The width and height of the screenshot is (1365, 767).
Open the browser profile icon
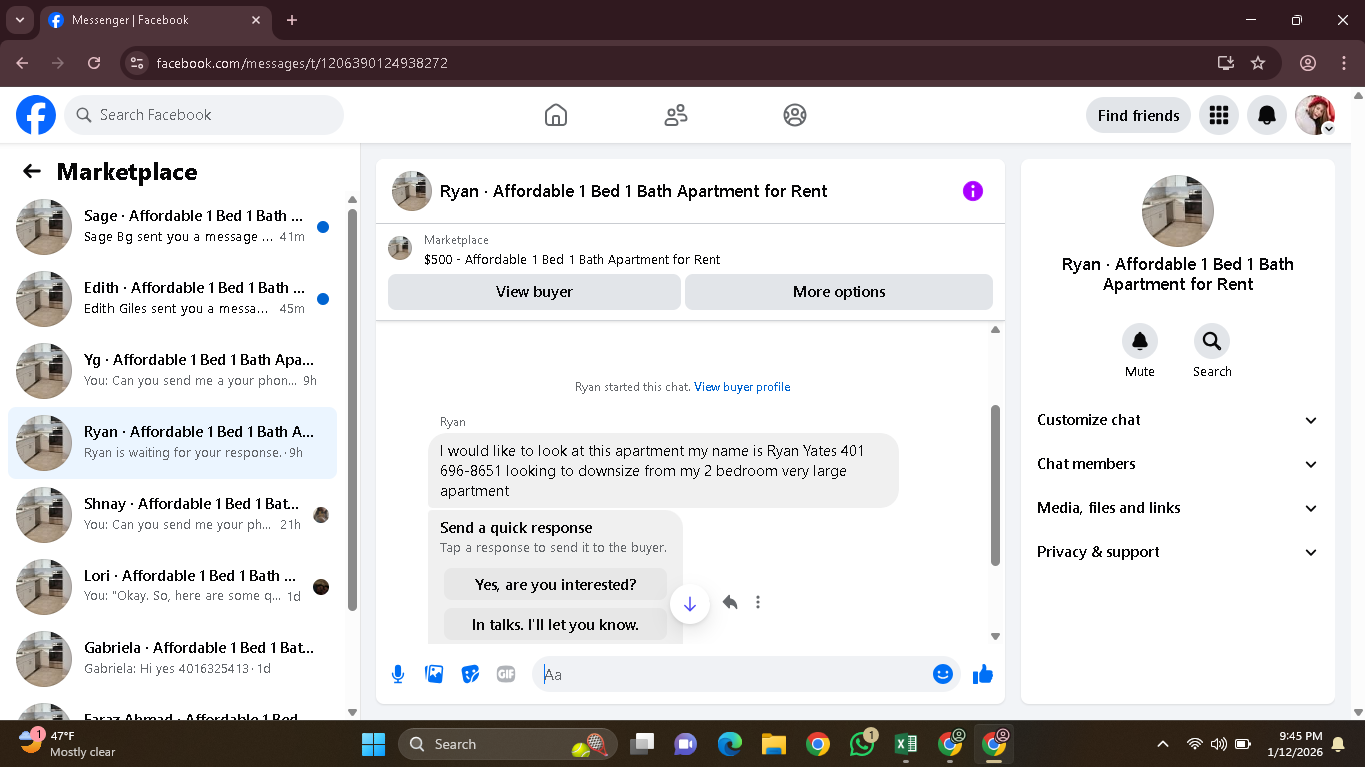tap(1308, 63)
